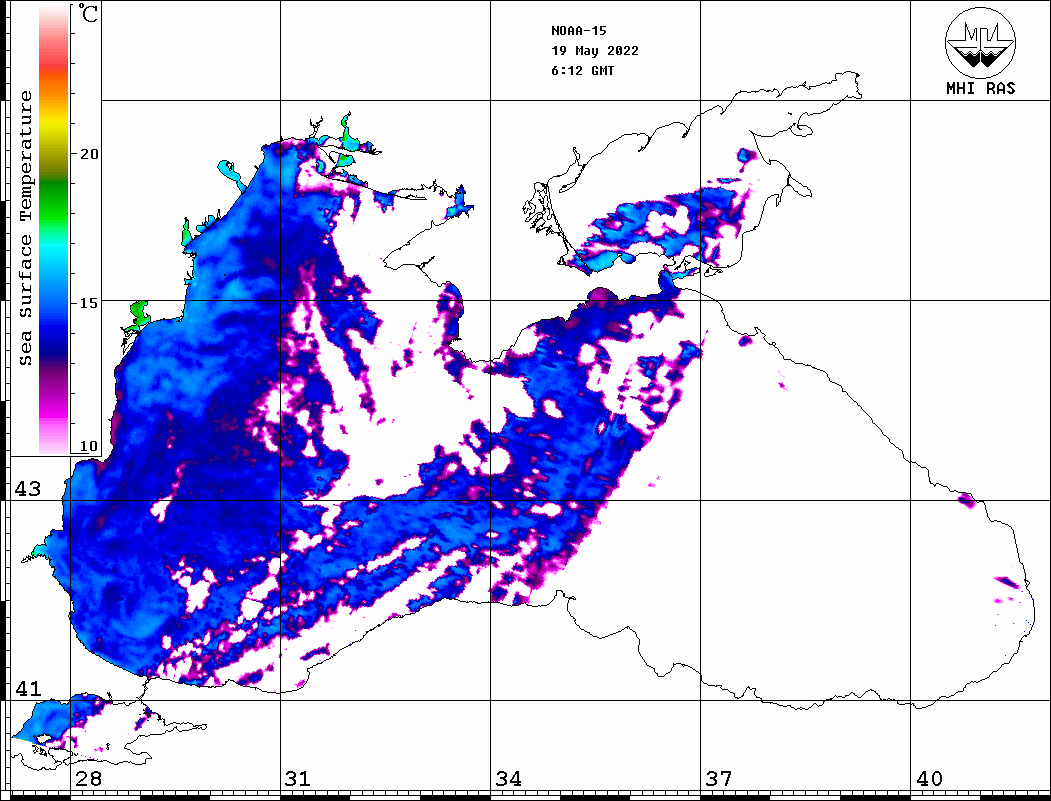The width and height of the screenshot is (1051, 801).
Task: Click the date 19 May 2022
Action: pyautogui.click(x=595, y=51)
